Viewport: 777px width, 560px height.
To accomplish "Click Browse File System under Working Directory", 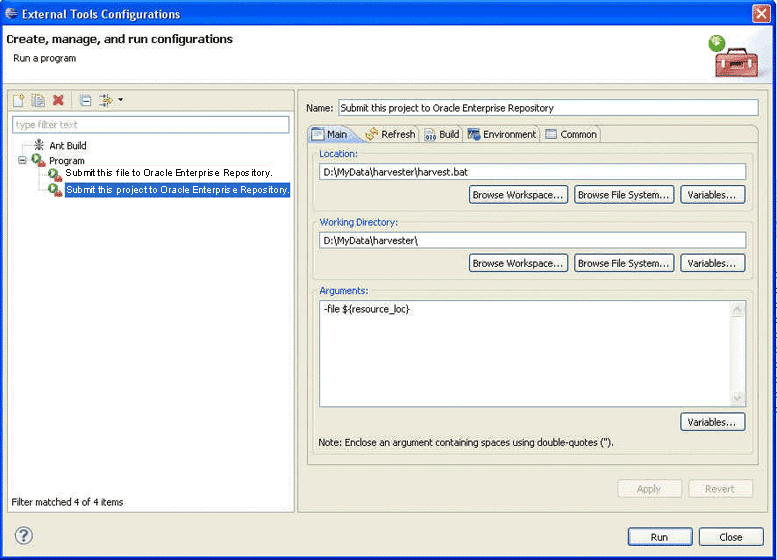I will click(x=623, y=263).
